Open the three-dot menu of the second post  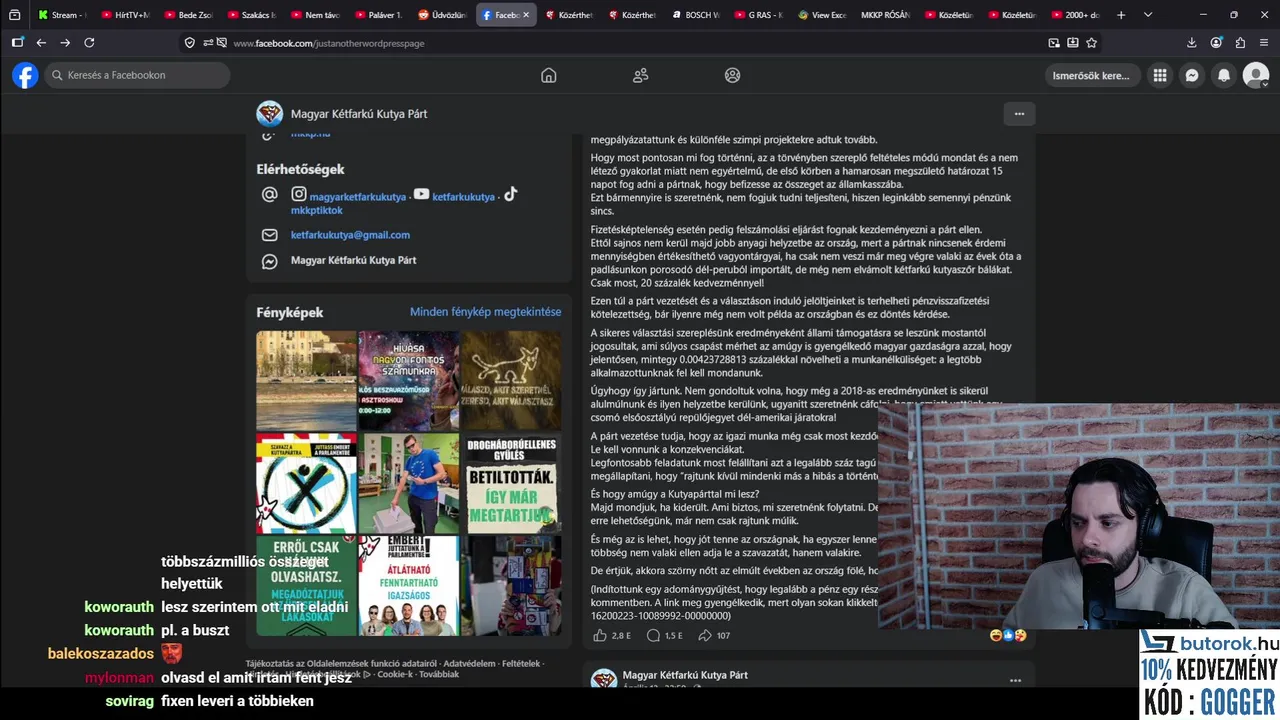click(1015, 681)
